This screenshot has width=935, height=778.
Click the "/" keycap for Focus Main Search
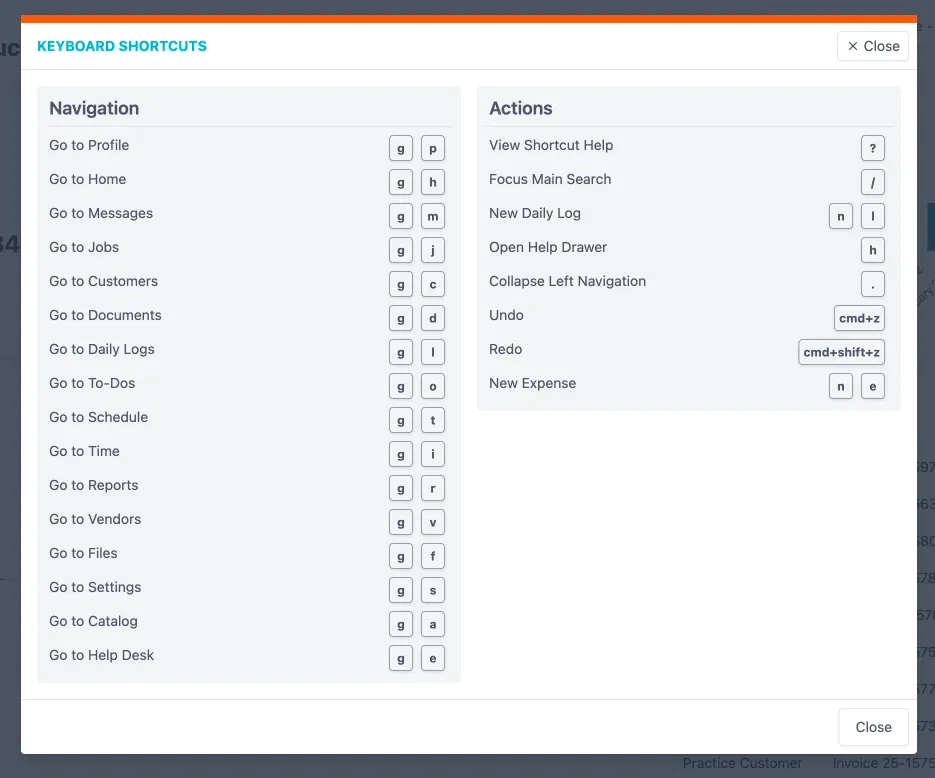pyautogui.click(x=872, y=182)
